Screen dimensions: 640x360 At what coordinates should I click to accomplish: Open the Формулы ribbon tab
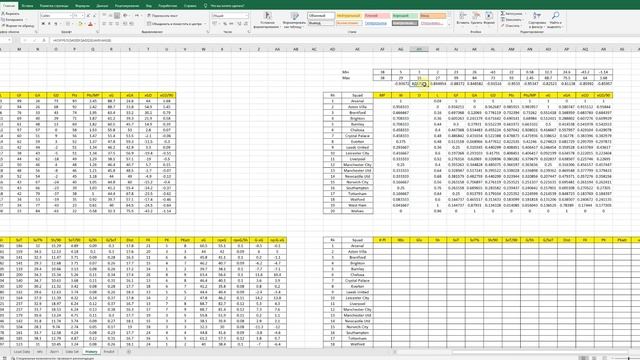point(82,6)
